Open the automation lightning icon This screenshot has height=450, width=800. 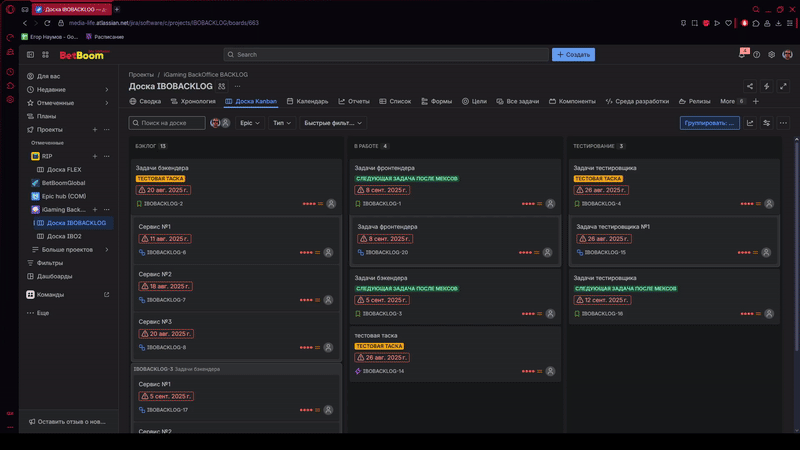pyautogui.click(x=766, y=86)
